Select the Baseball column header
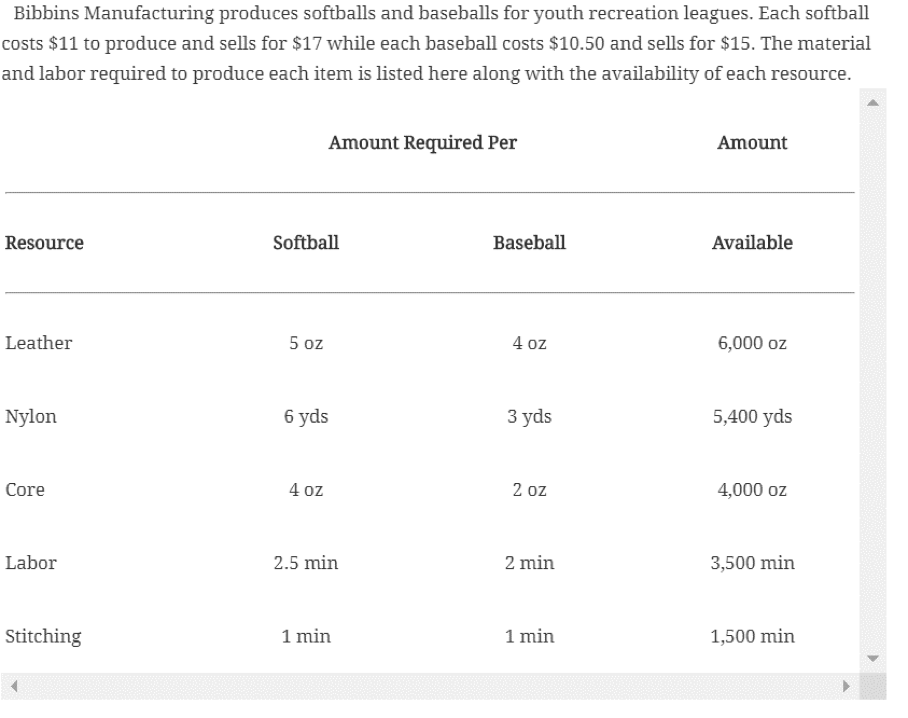Image resolution: width=908 pixels, height=718 pixels. [529, 243]
